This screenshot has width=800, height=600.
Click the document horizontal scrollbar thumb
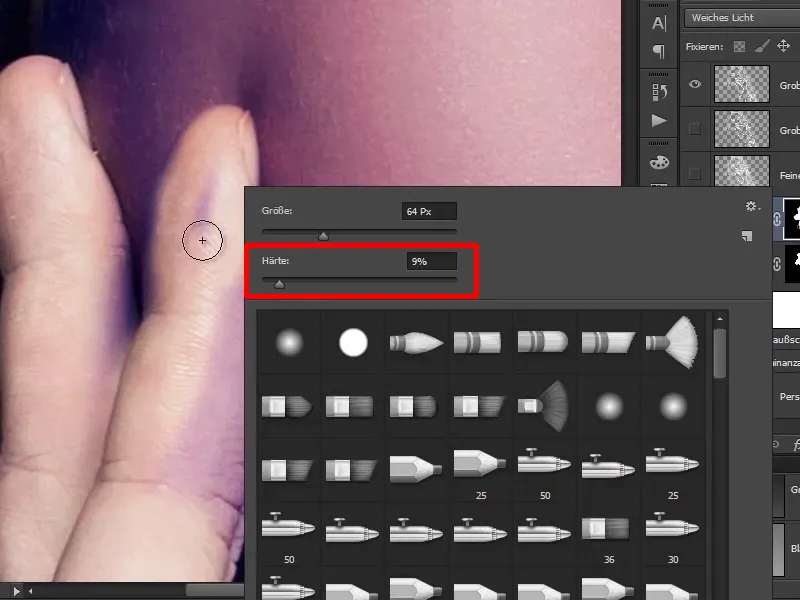click(x=214, y=590)
